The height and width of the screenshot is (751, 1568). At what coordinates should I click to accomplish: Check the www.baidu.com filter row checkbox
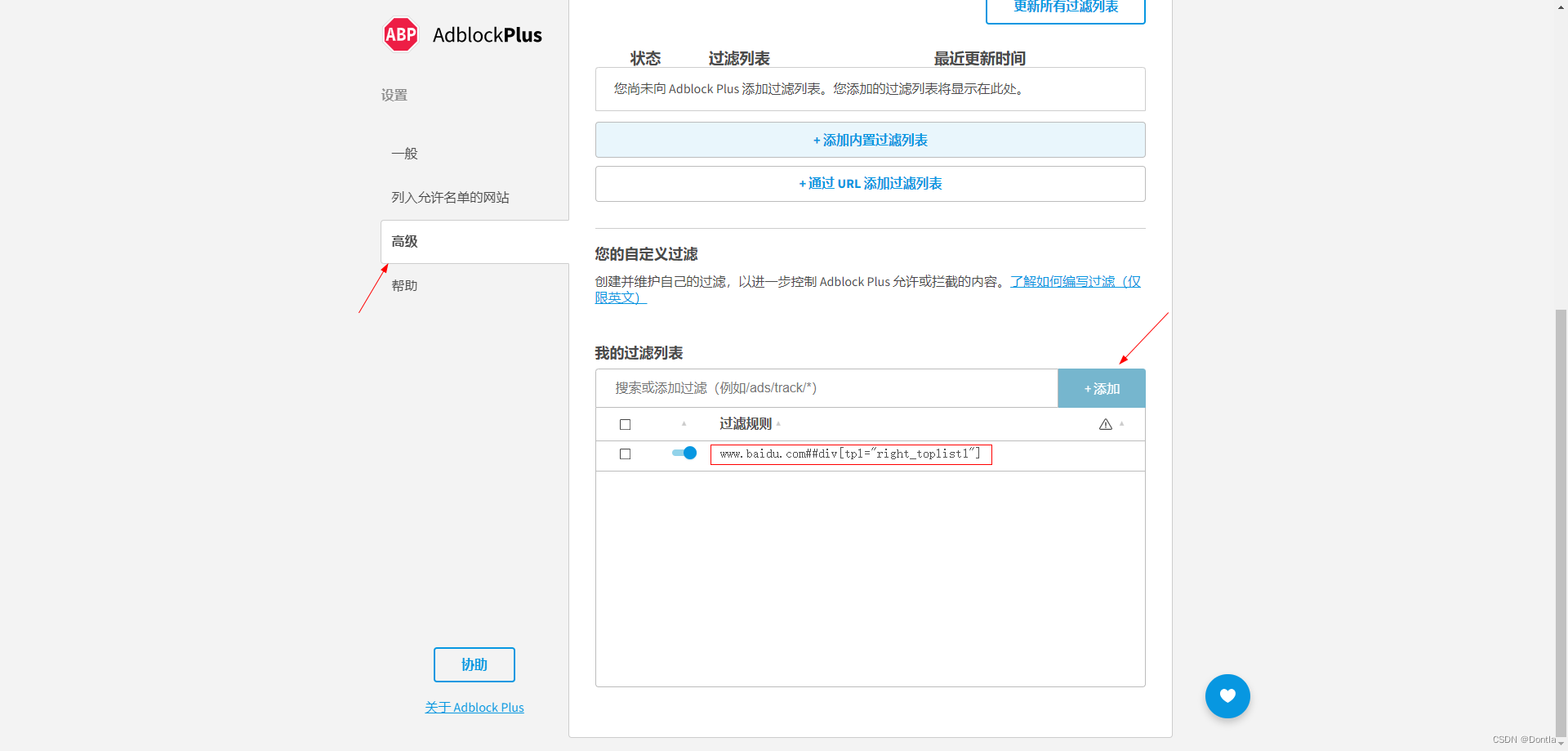[x=626, y=454]
